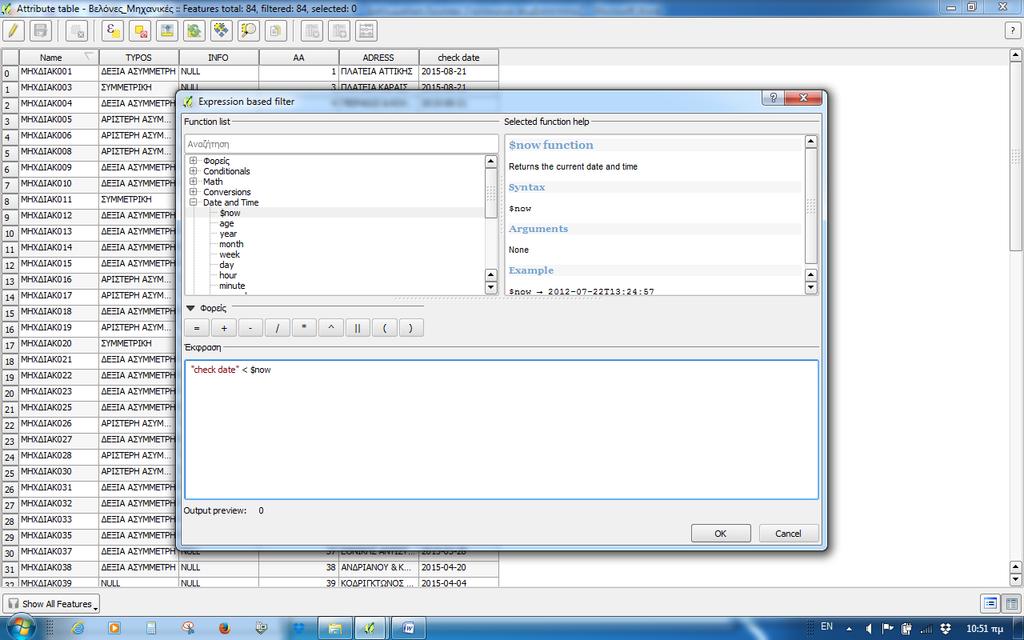Collapse Date and Time group

point(193,202)
